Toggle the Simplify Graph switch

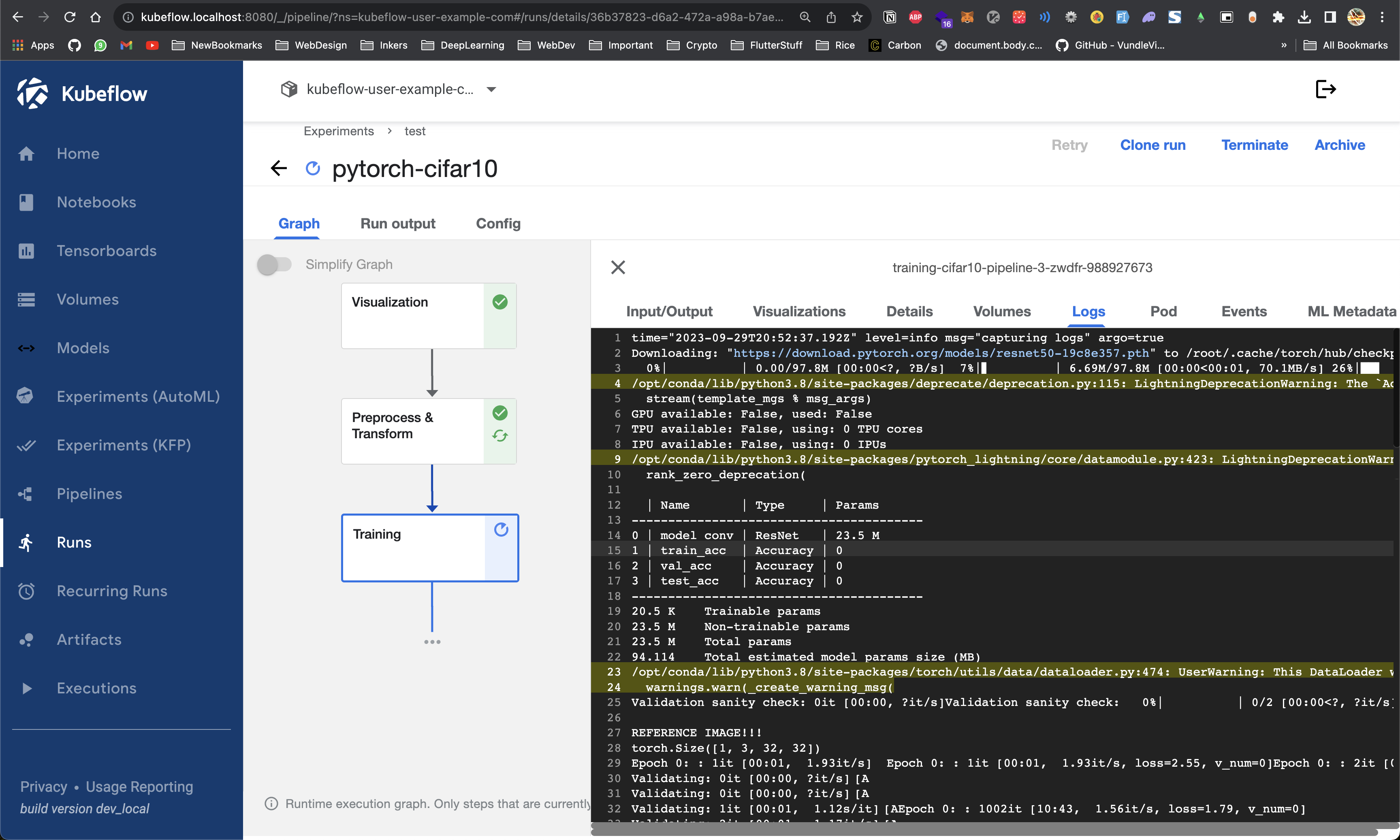[x=274, y=264]
